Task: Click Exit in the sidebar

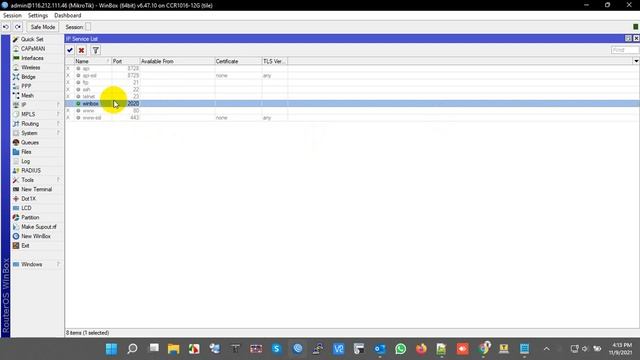Action: (x=25, y=246)
